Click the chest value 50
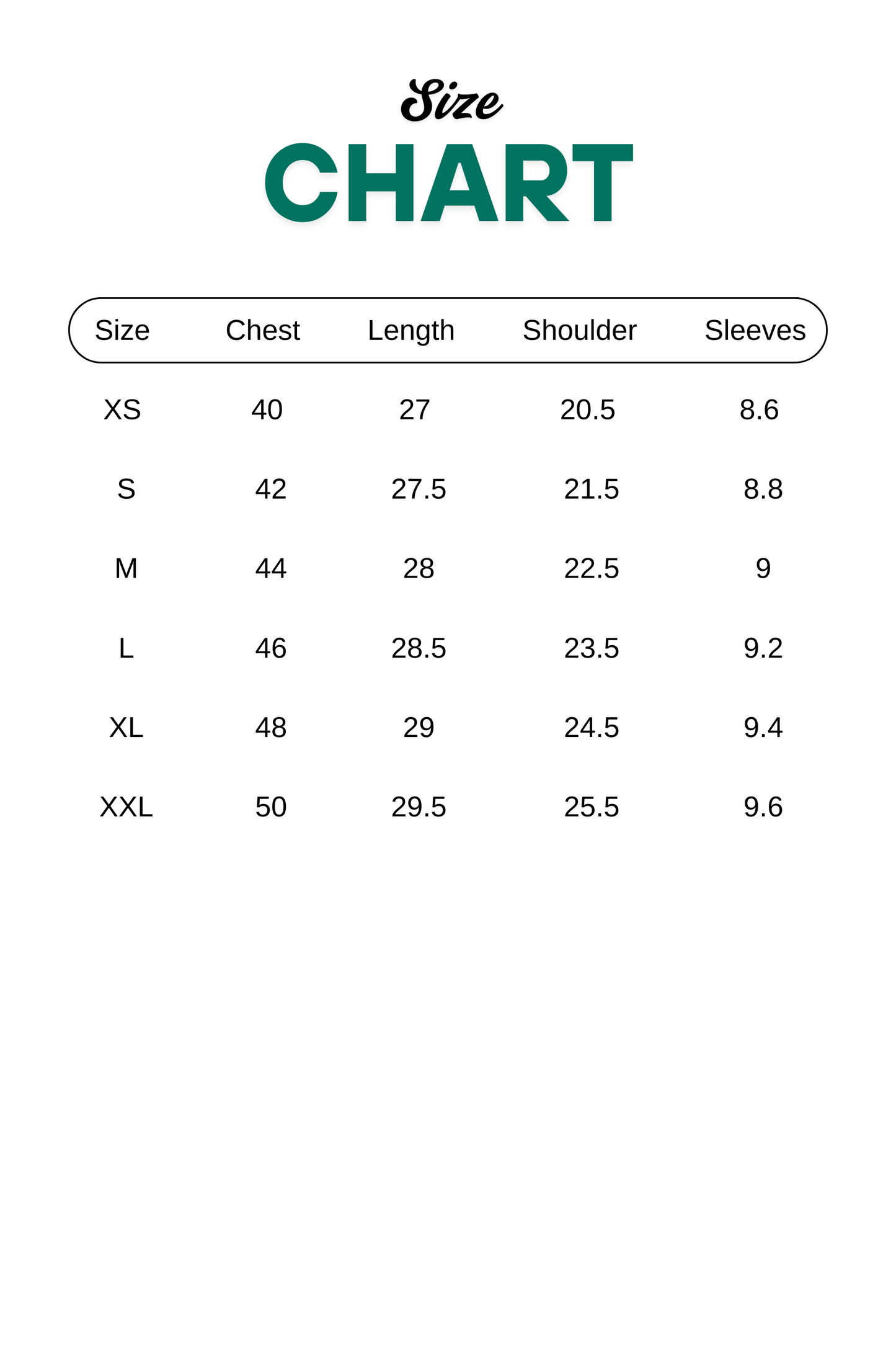This screenshot has width=896, height=1345. pyautogui.click(x=270, y=807)
